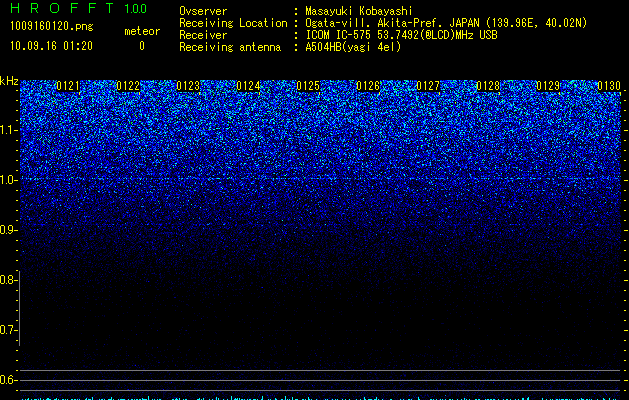Click the 0.7 kHz axis label
Image resolution: width=629 pixels, height=400 pixels.
(8, 330)
